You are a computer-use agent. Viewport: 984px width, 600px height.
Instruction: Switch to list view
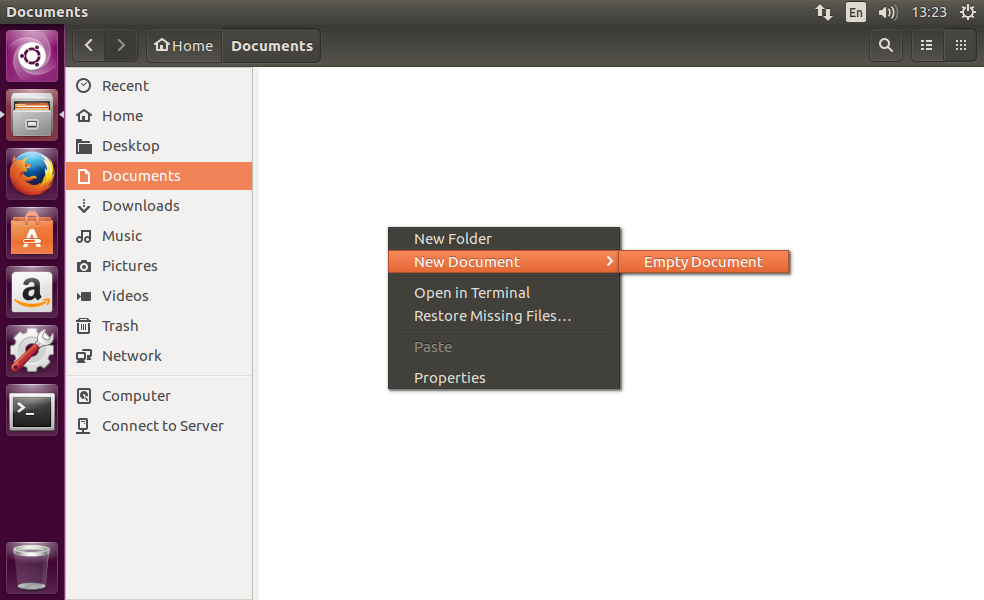coord(927,45)
